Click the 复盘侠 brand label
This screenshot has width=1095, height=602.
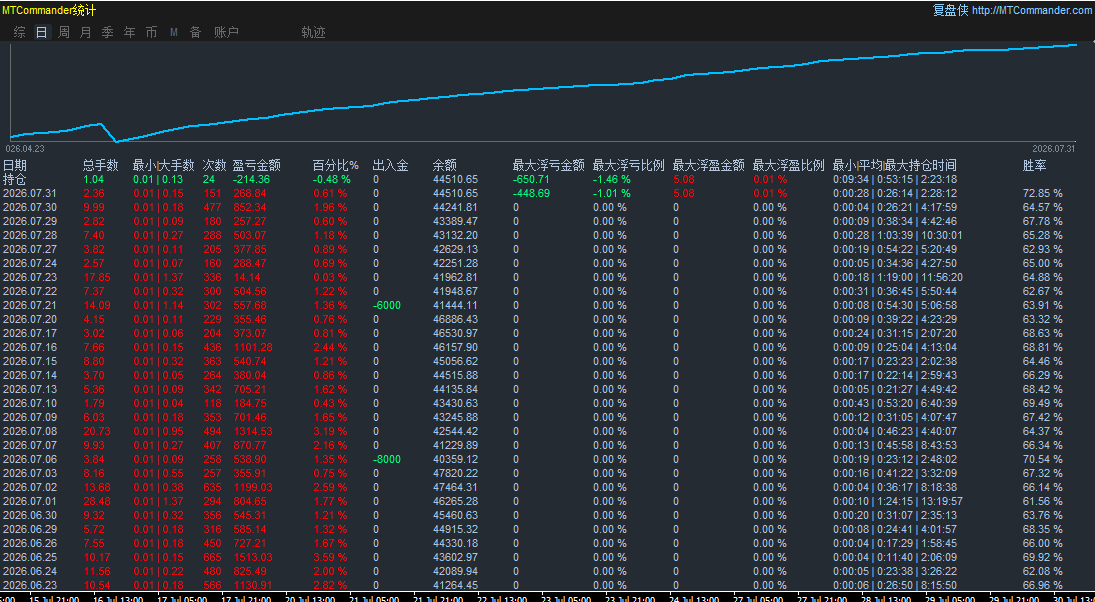[950, 10]
